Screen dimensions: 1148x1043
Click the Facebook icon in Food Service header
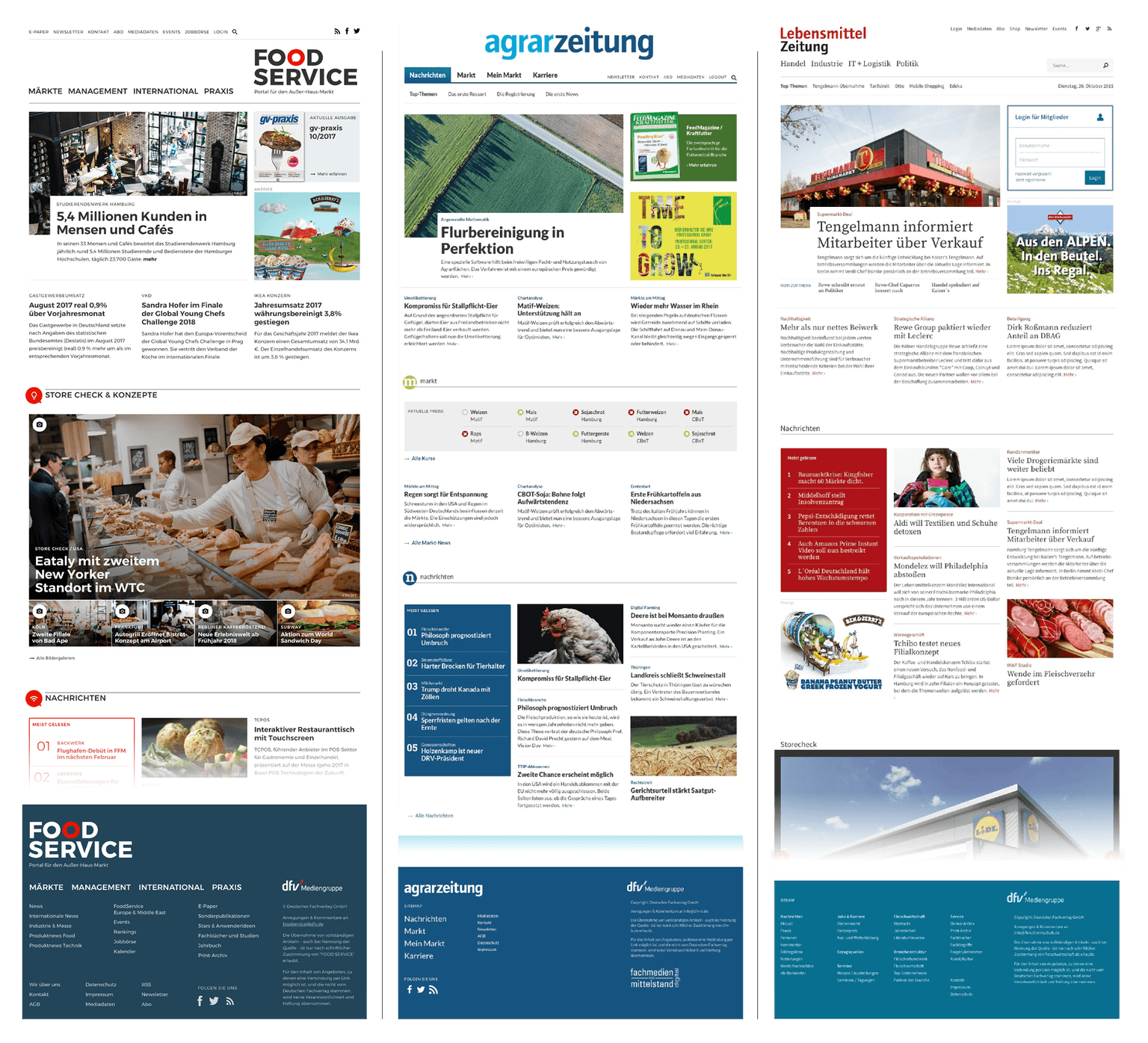pos(347,31)
